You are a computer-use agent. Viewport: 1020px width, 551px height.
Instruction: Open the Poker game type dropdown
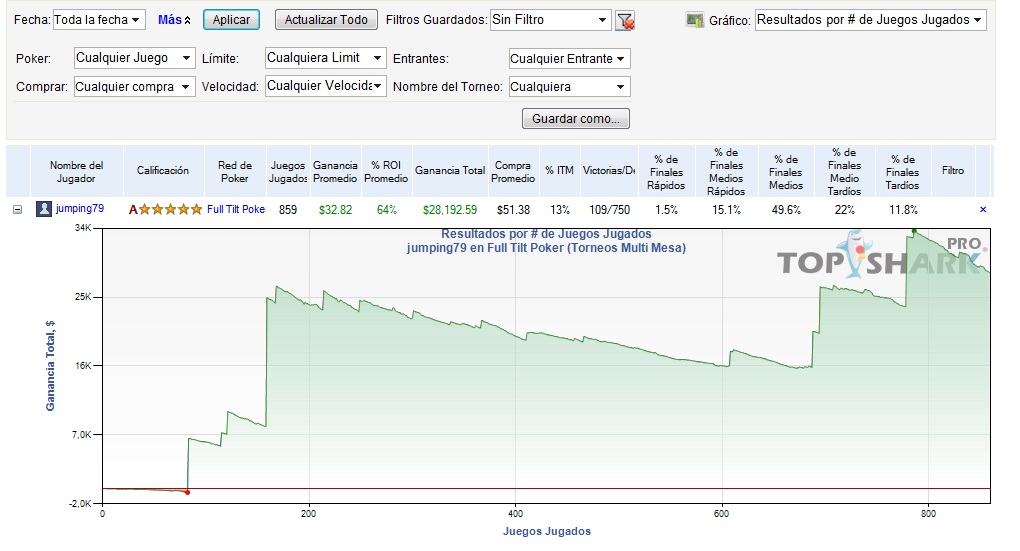(x=135, y=58)
